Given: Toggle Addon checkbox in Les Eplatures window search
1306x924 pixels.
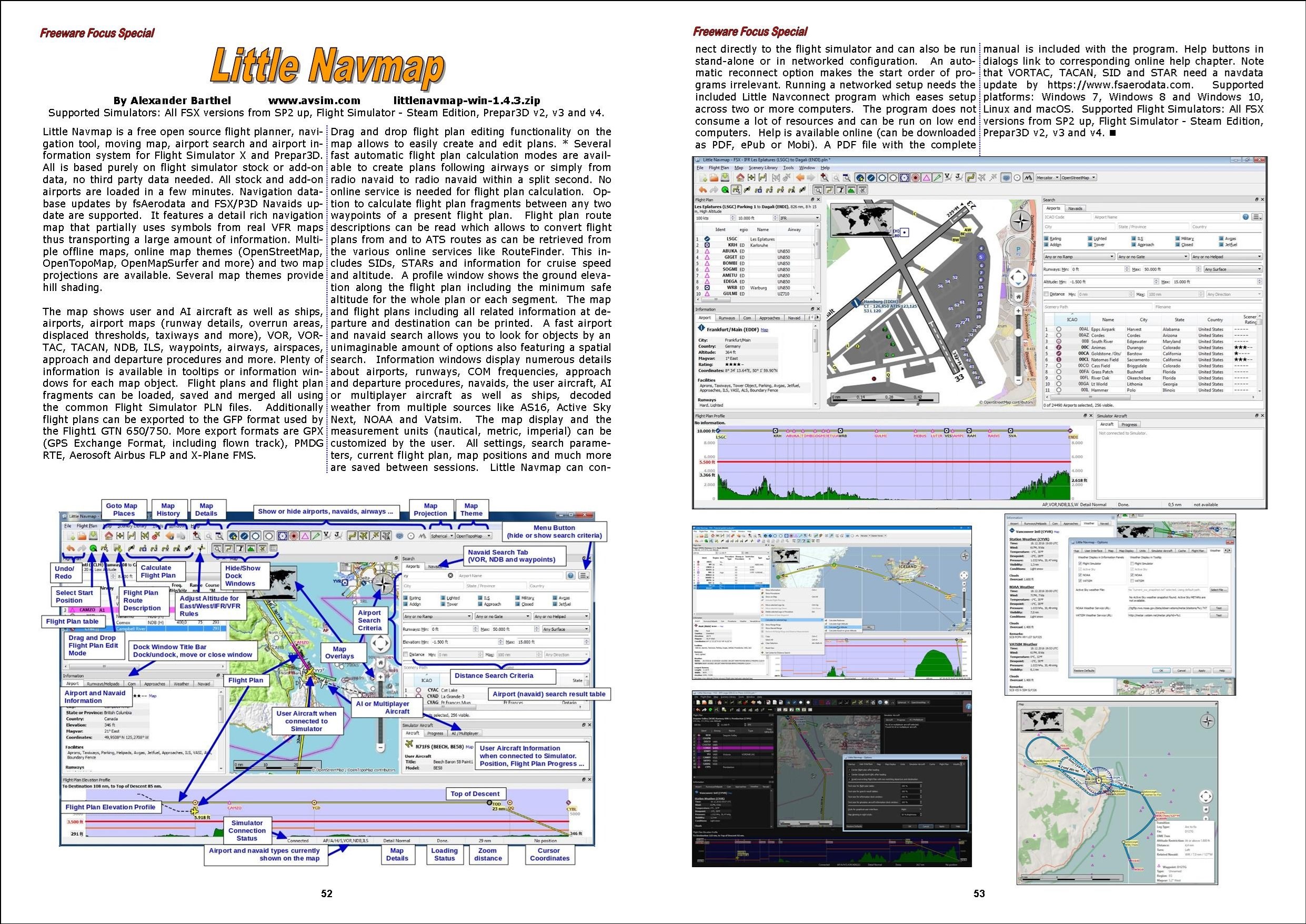Looking at the screenshot, I should (1046, 245).
